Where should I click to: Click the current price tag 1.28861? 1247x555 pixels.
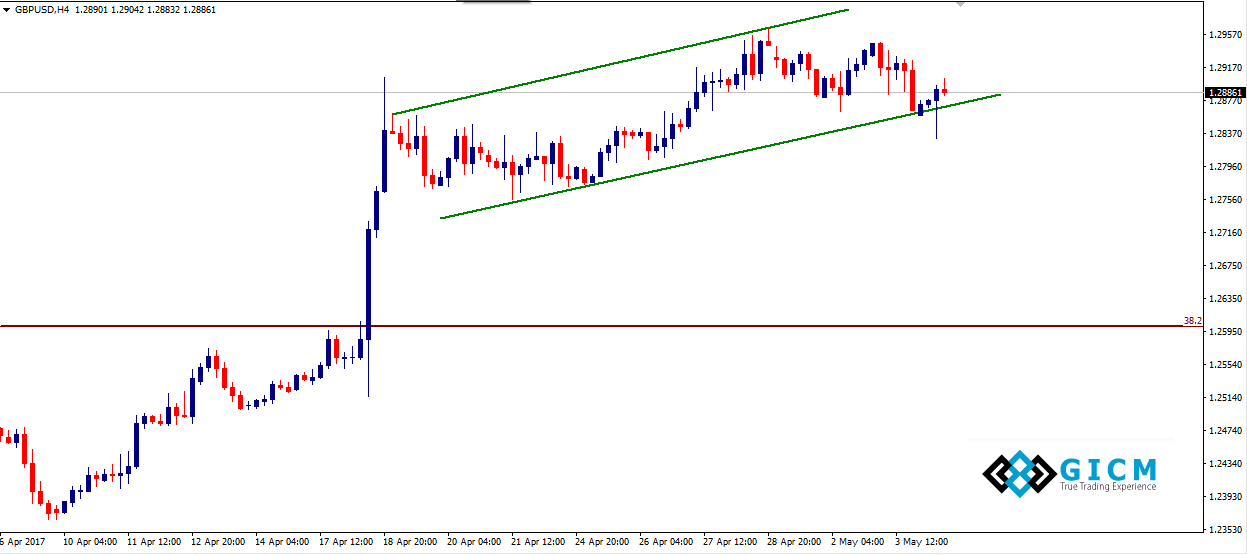tap(1225, 93)
